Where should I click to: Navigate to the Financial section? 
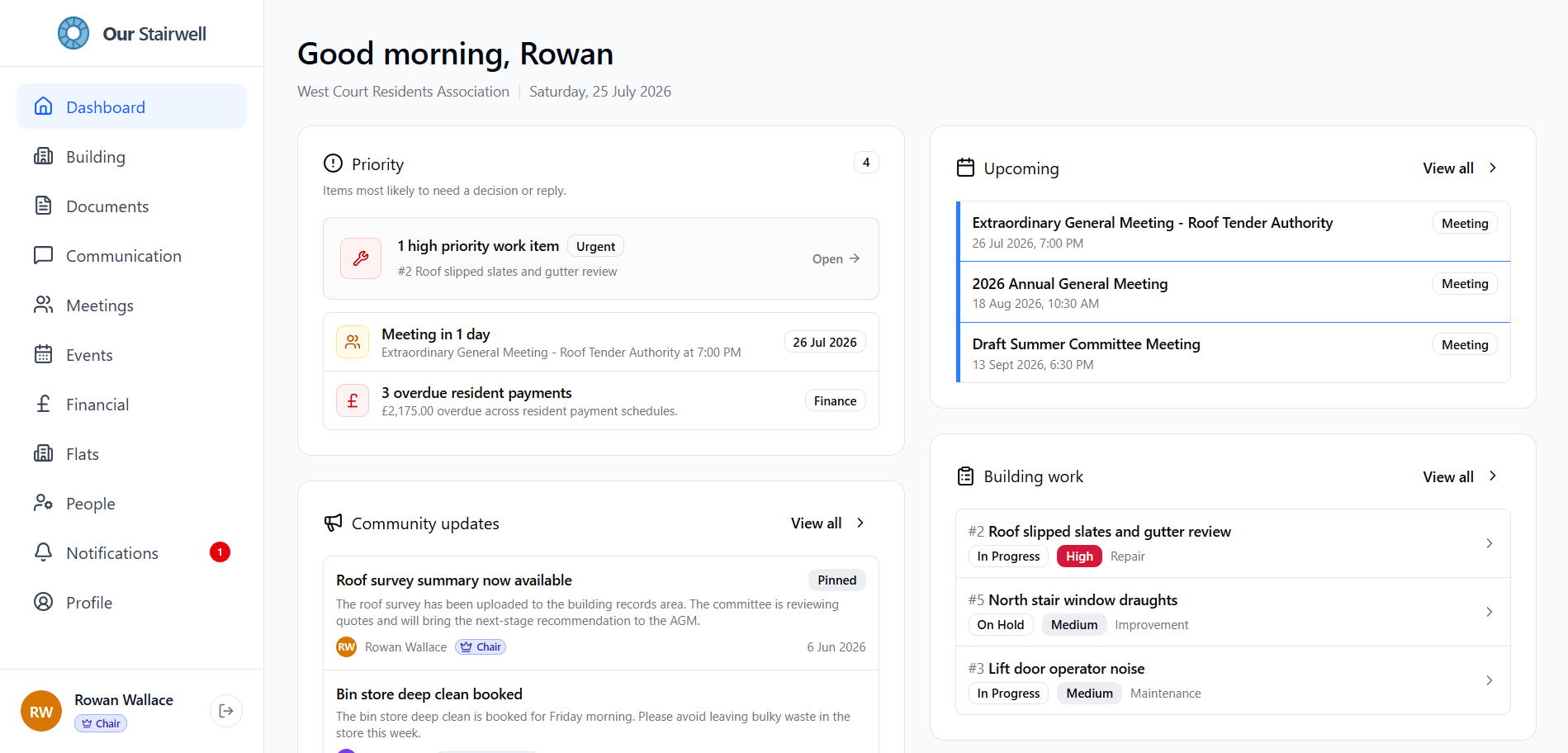pos(131,404)
